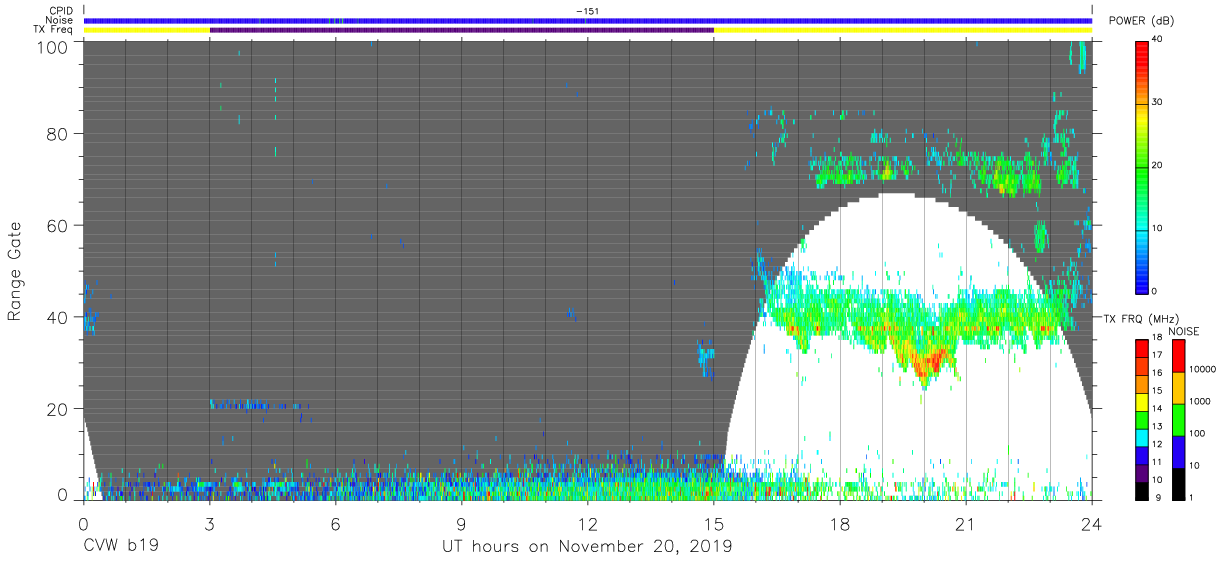This screenshot has height=567, width=1228.
Task: Click the hour 21 tick on the time axis
Action: 965,522
